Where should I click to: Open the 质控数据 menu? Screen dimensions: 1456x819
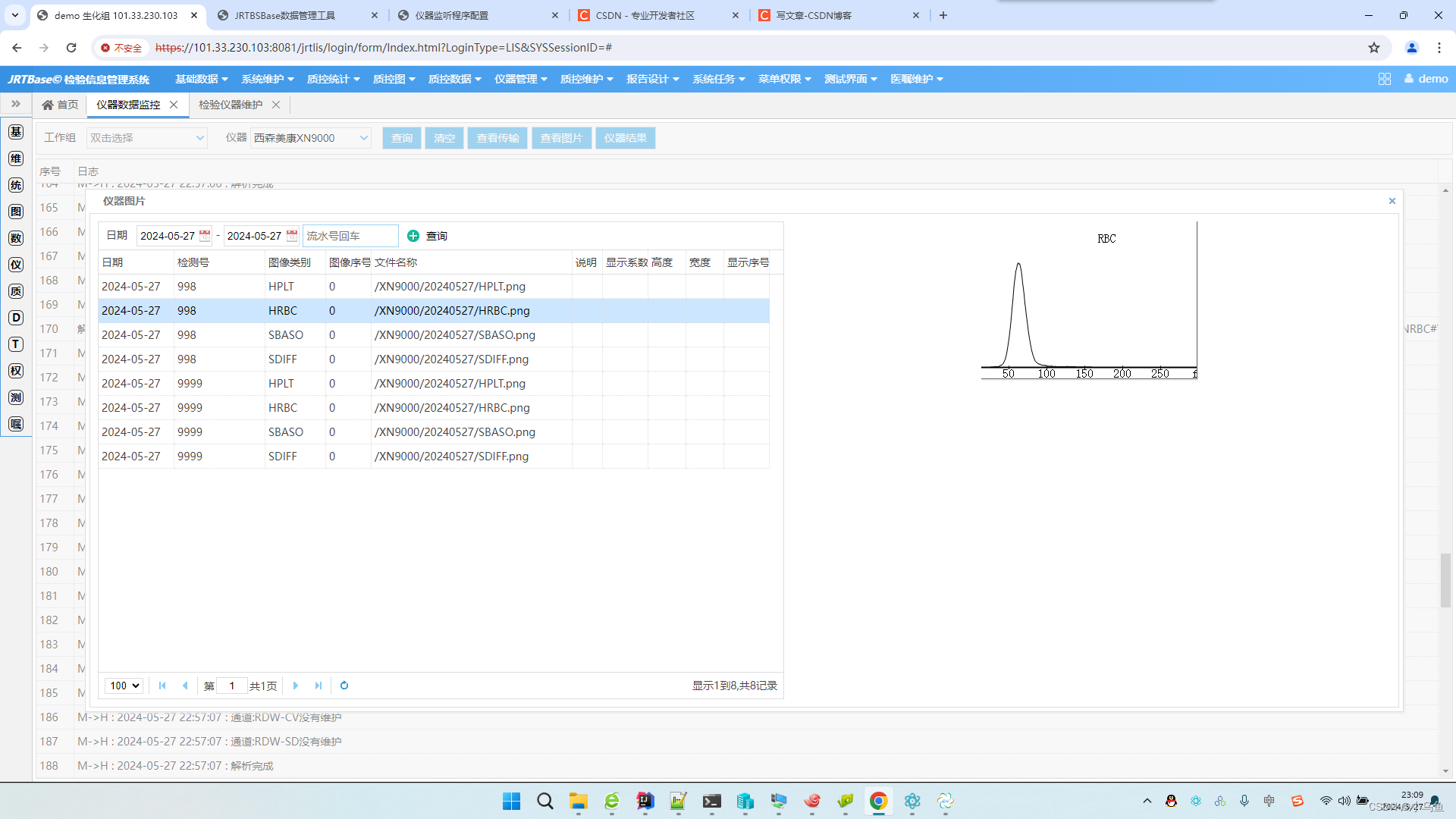coord(455,79)
